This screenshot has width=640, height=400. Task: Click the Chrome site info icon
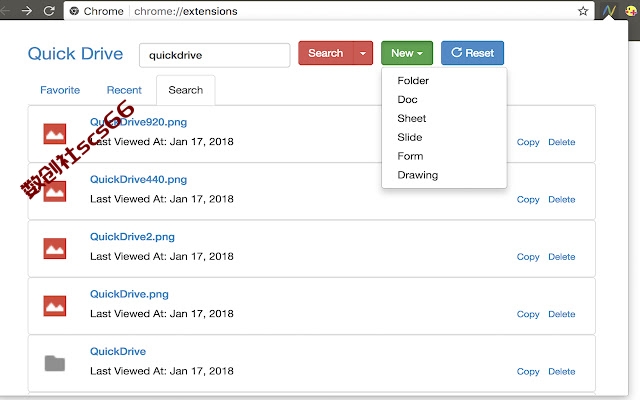pos(74,11)
